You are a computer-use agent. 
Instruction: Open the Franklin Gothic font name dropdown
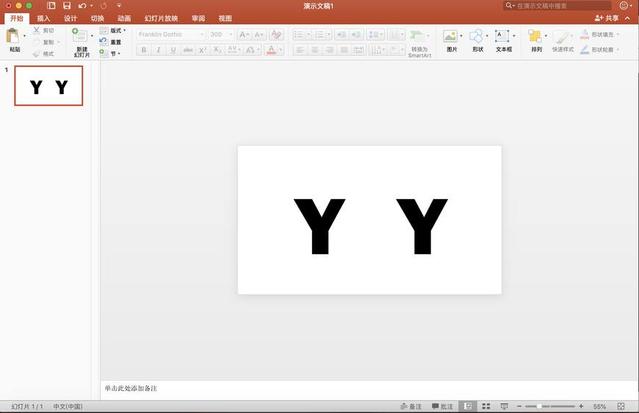[x=199, y=34]
